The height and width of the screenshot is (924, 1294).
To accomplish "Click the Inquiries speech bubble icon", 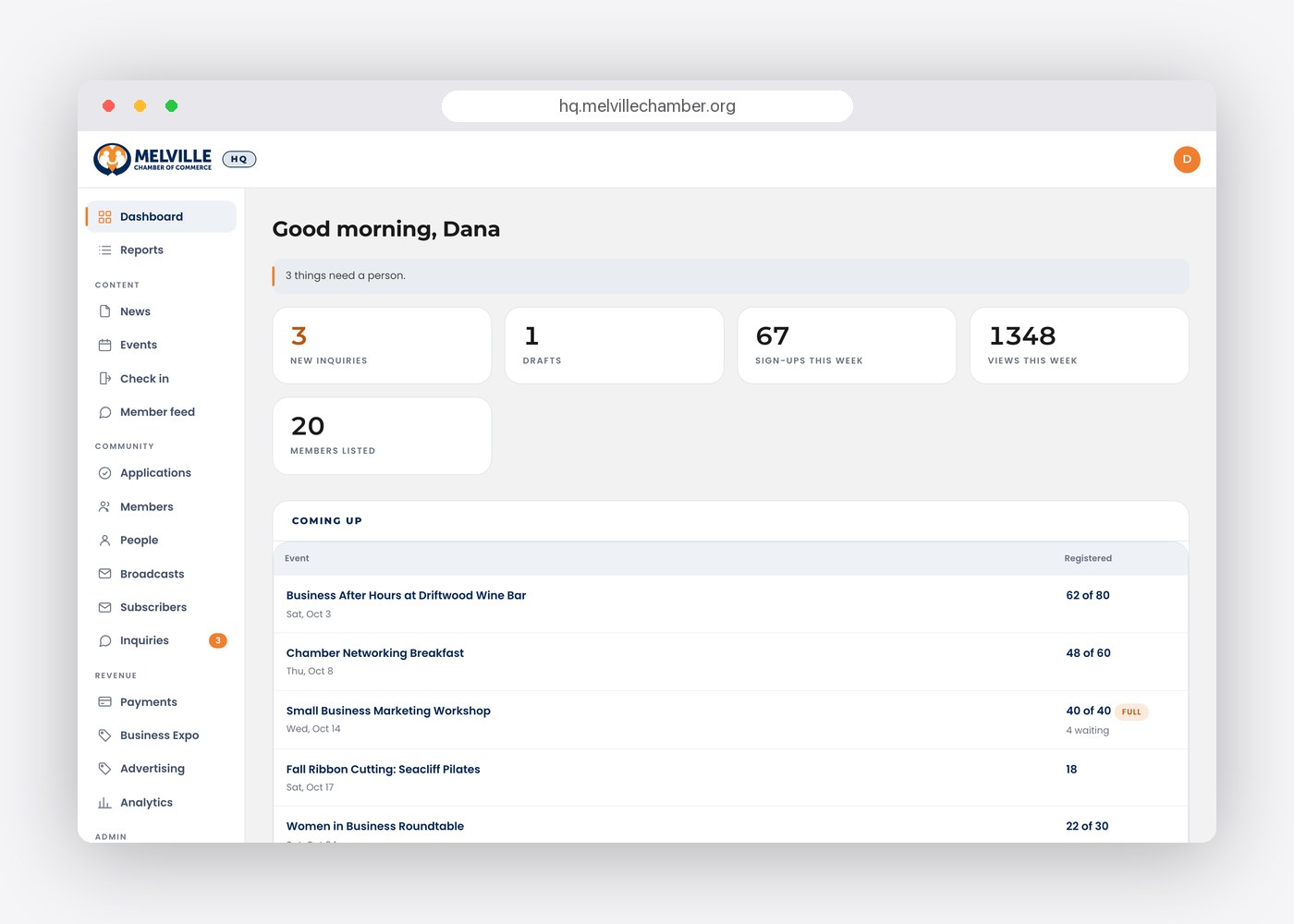I will click(104, 641).
